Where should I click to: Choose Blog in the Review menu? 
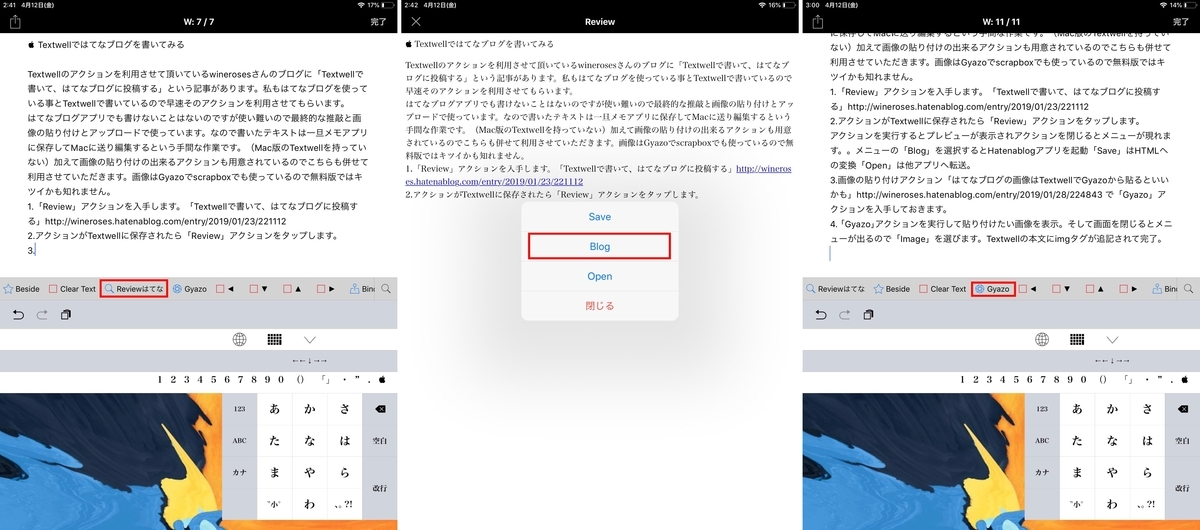pos(600,246)
